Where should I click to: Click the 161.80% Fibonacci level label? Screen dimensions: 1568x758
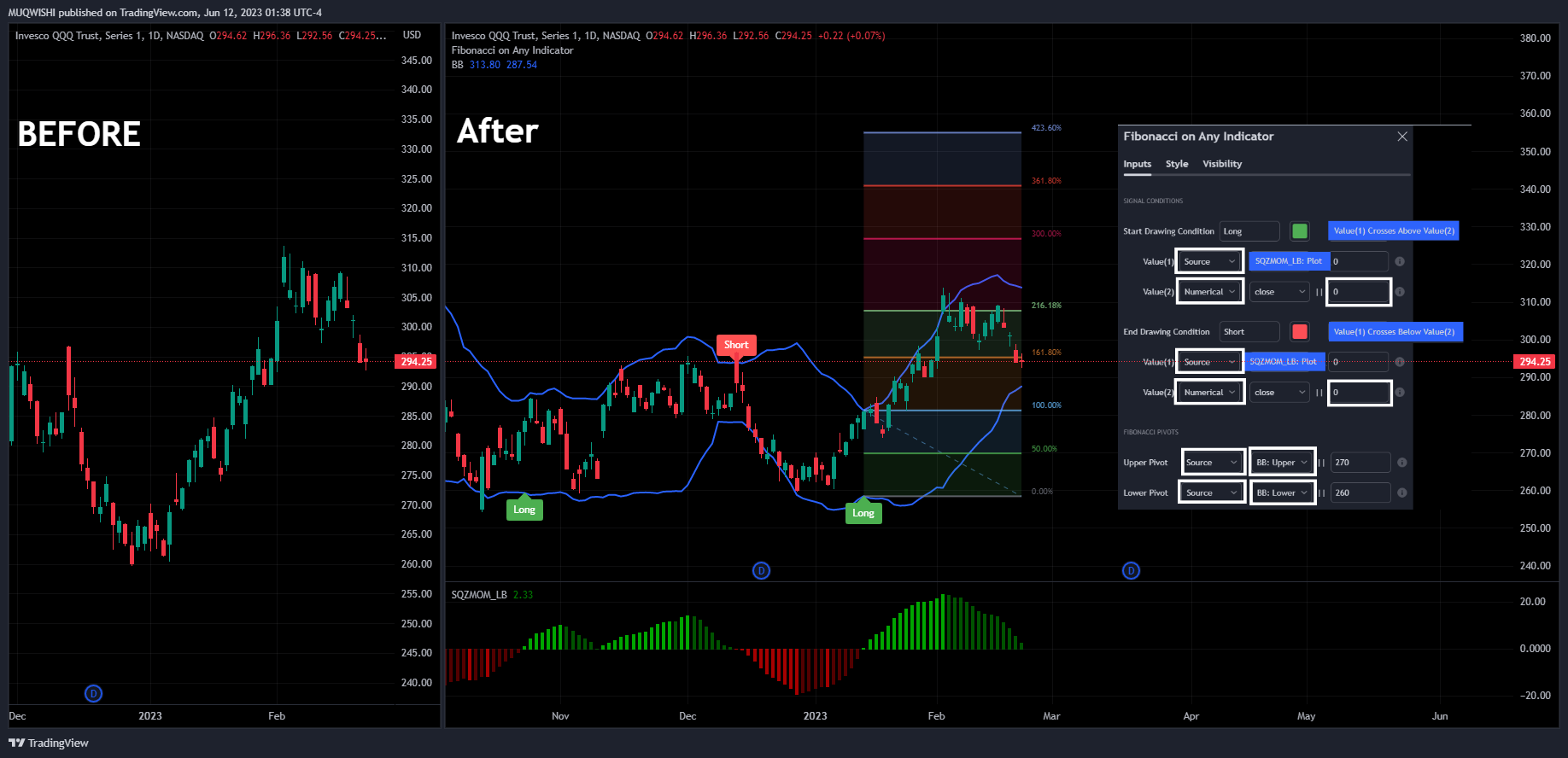(1046, 353)
